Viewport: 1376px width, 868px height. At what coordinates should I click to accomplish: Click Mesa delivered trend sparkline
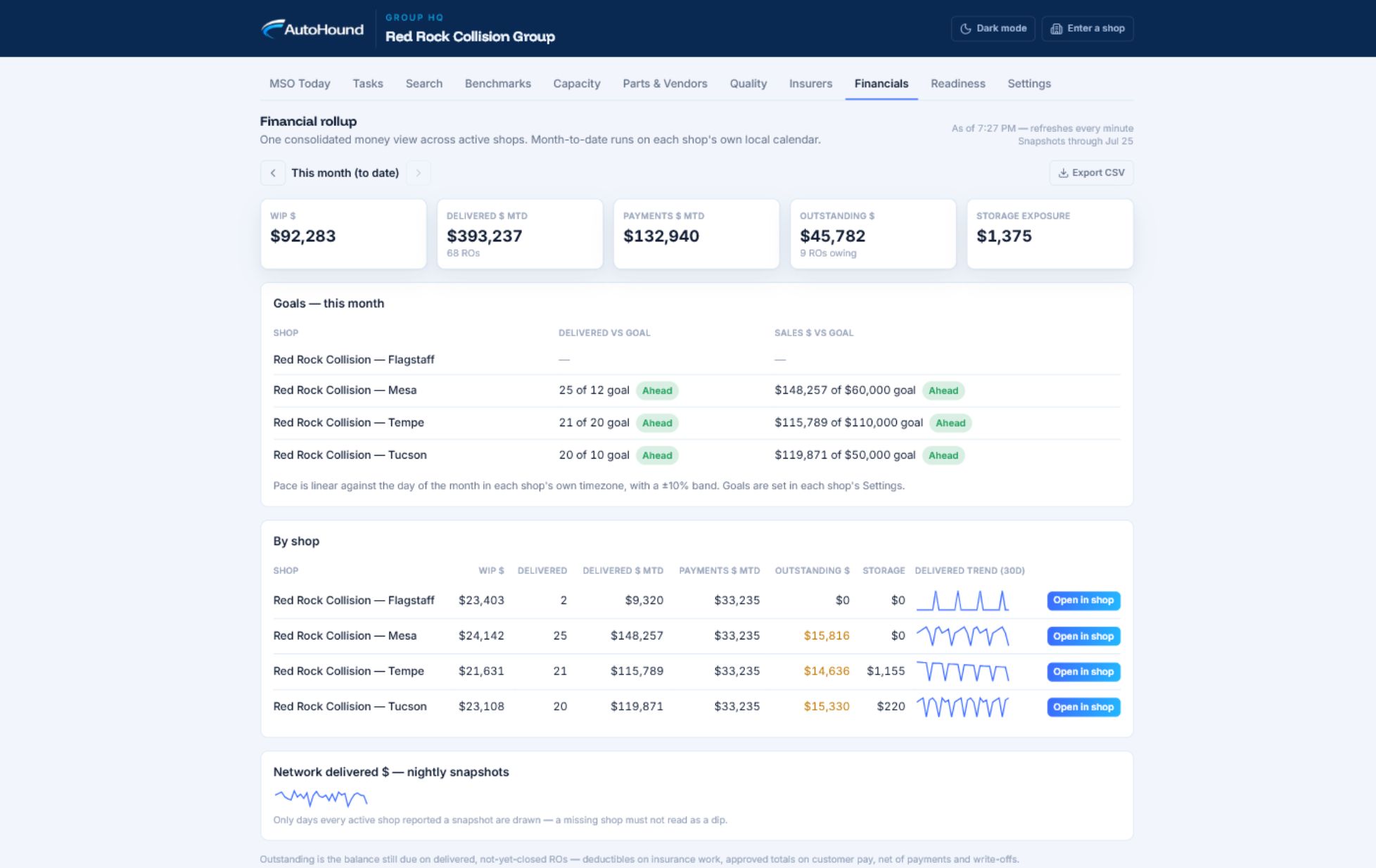point(962,636)
